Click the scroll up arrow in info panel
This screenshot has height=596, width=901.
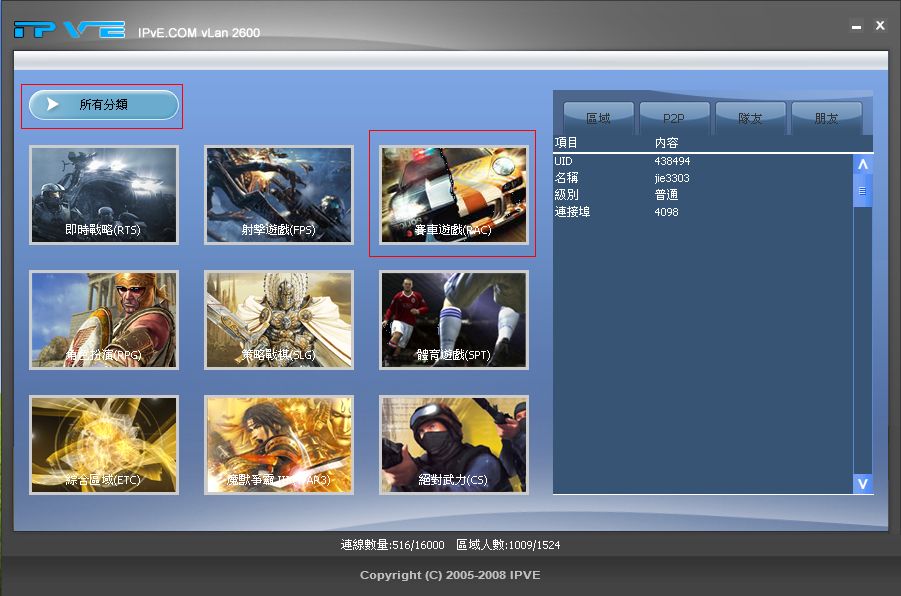coord(863,165)
